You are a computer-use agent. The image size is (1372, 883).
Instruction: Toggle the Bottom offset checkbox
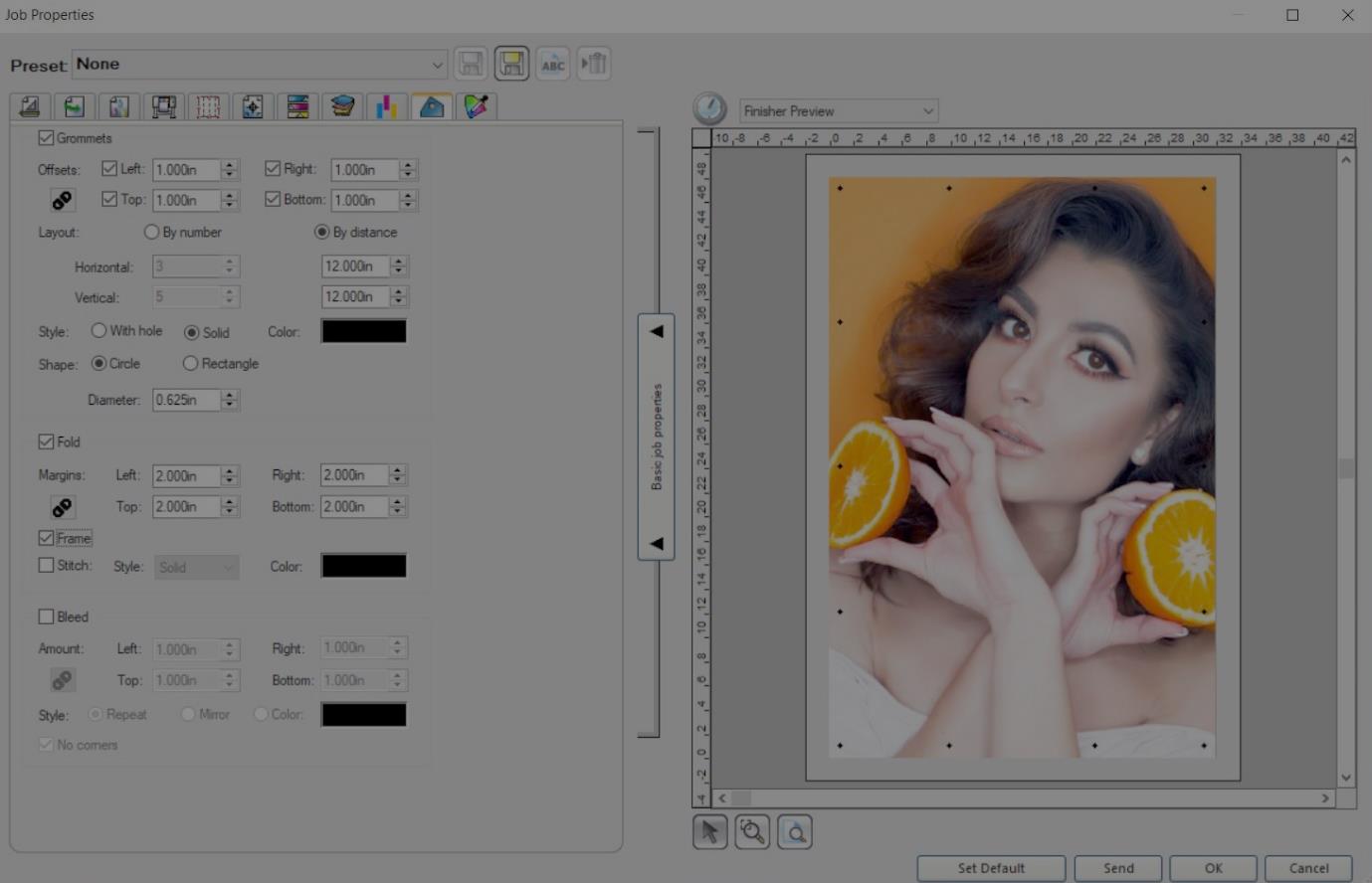[x=273, y=199]
